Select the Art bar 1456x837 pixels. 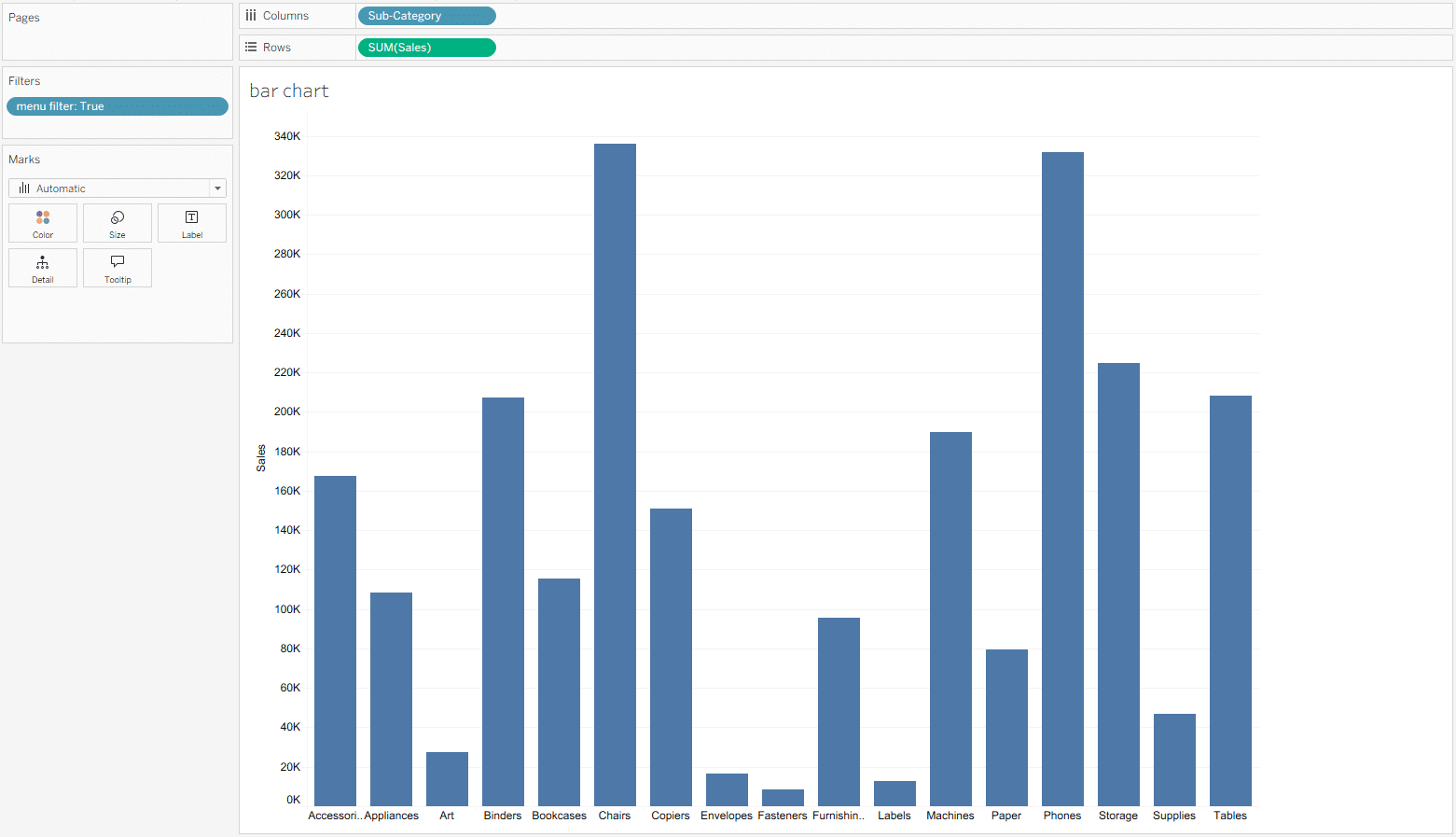tap(447, 779)
